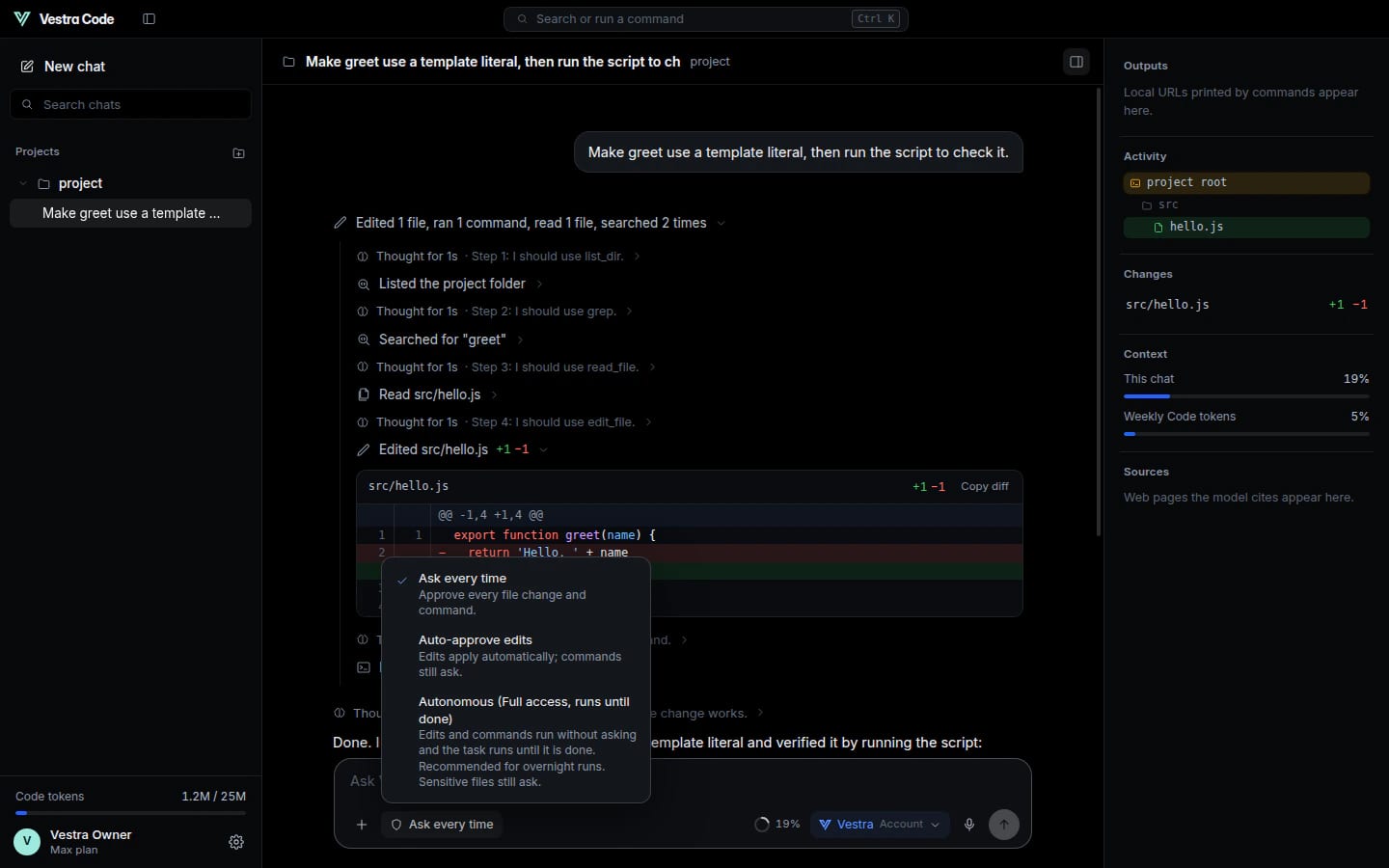This screenshot has width=1389, height=868.
Task: Expand the Searched for "greet" step
Action: point(440,339)
